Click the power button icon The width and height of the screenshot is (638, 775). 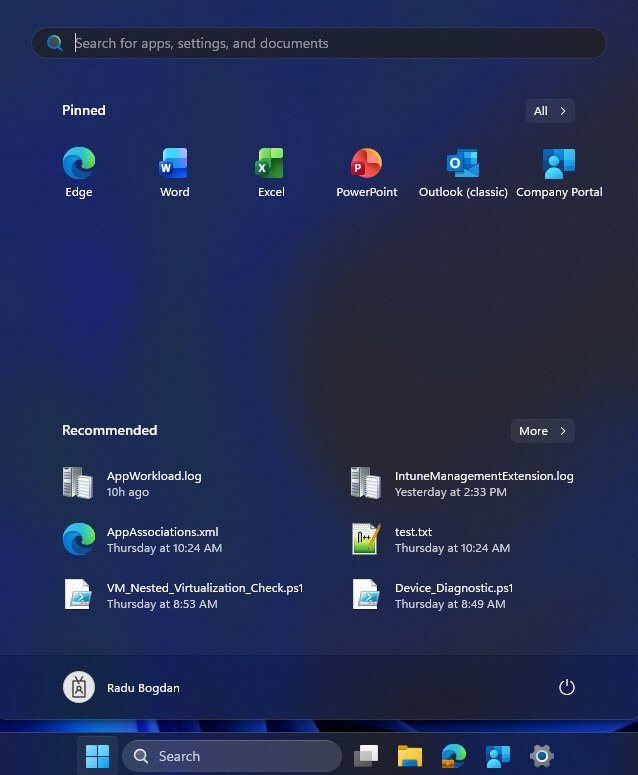click(567, 687)
